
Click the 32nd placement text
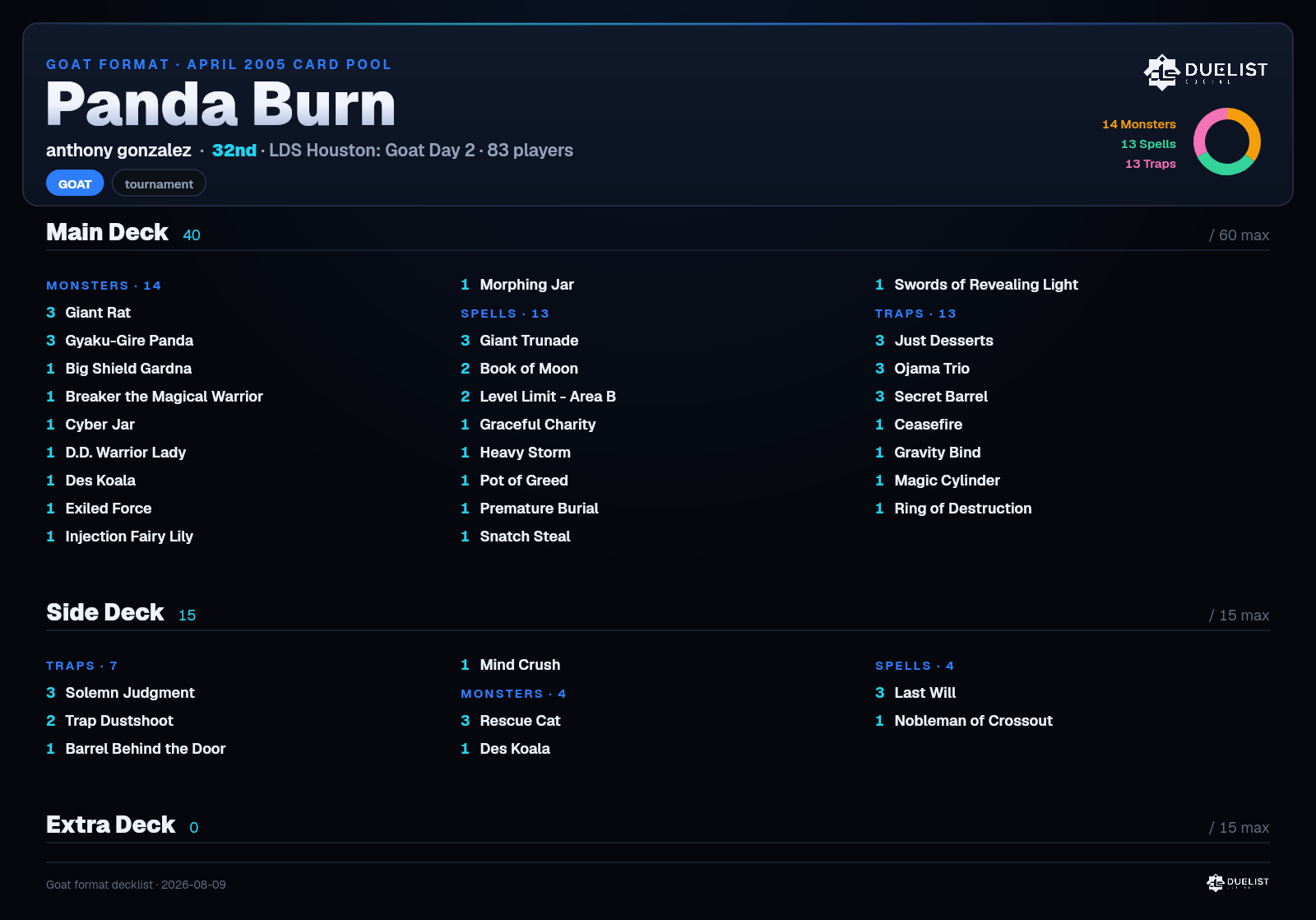tap(234, 151)
